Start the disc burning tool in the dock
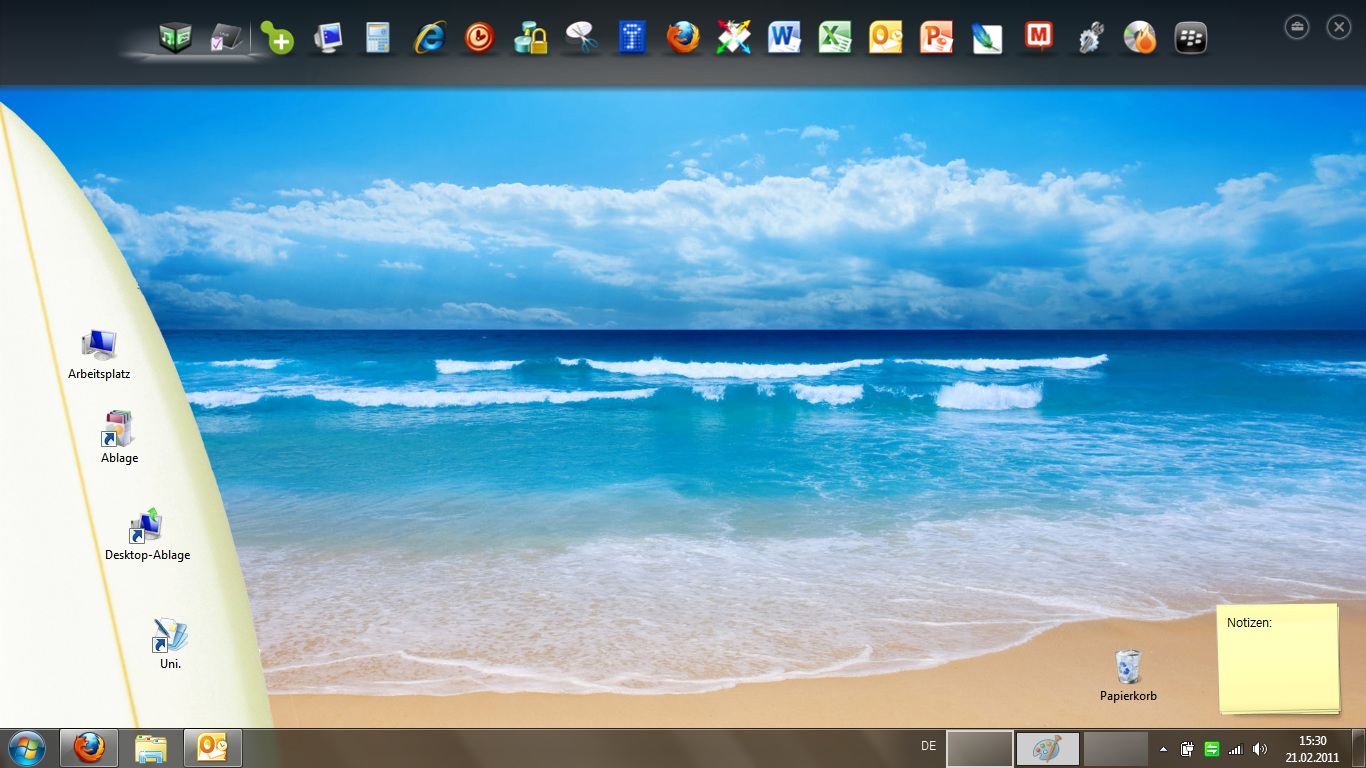 1139,38
